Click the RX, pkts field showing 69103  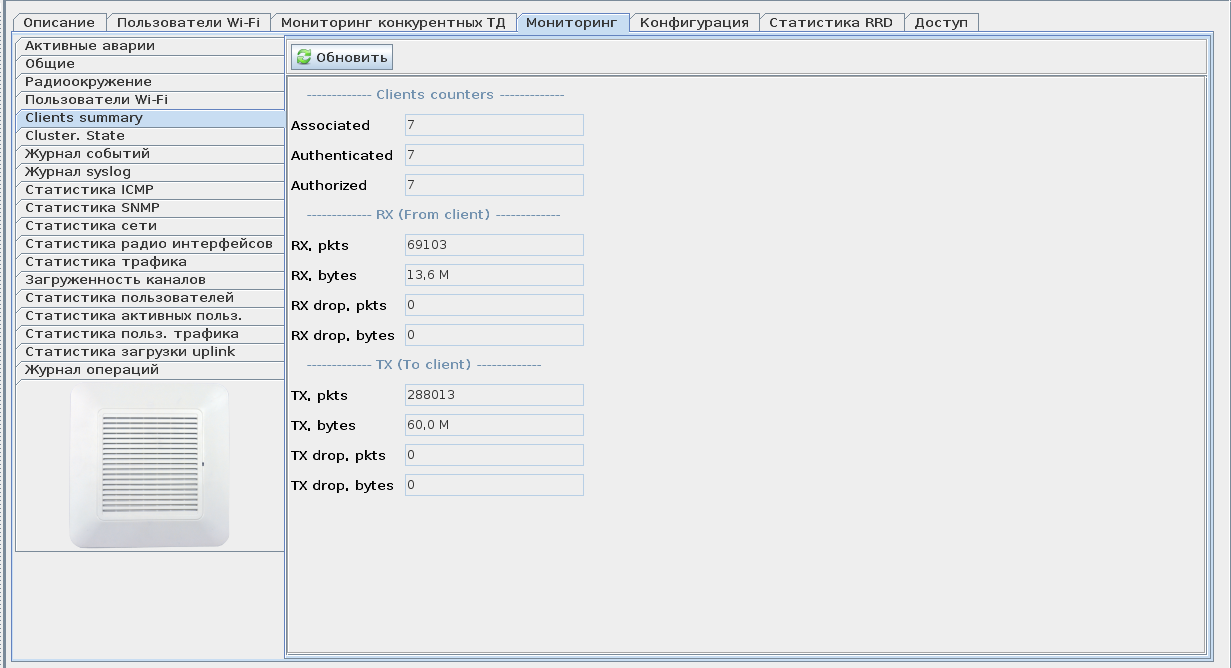tap(494, 245)
